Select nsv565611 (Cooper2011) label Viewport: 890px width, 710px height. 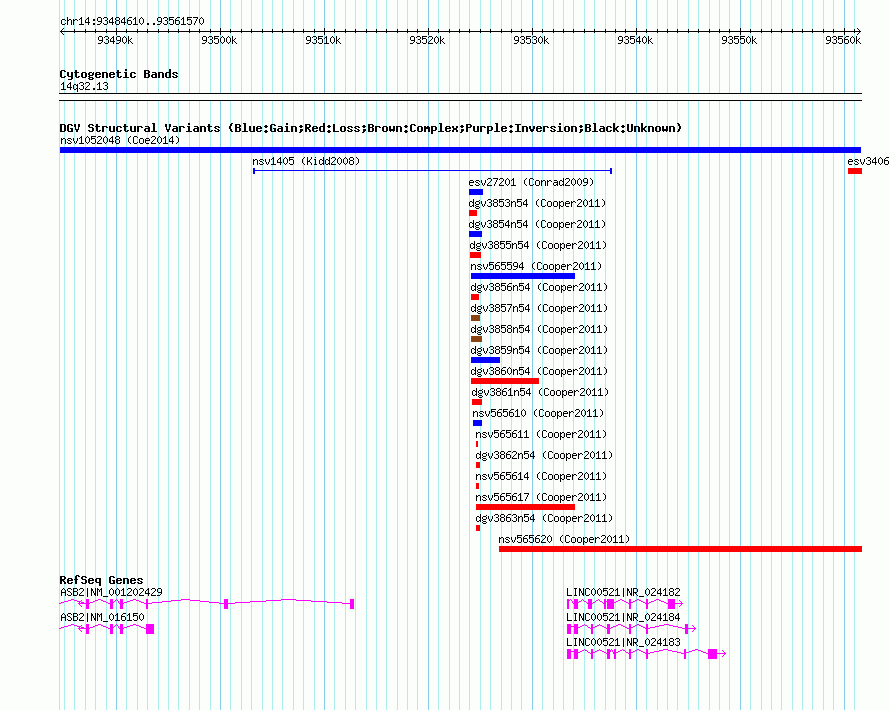(x=541, y=434)
